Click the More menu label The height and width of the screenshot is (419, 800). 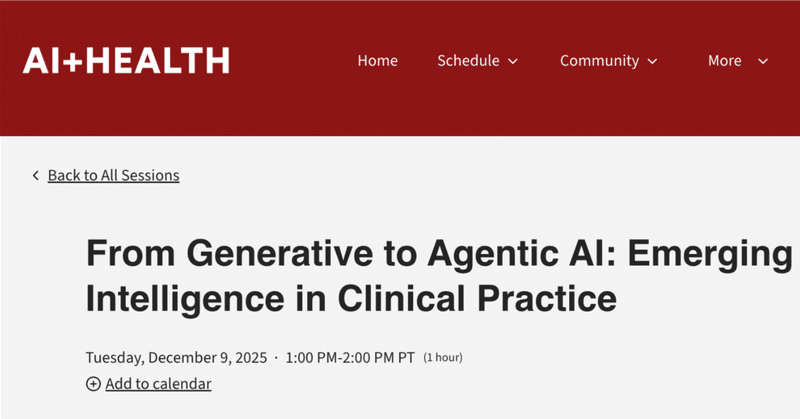[724, 61]
